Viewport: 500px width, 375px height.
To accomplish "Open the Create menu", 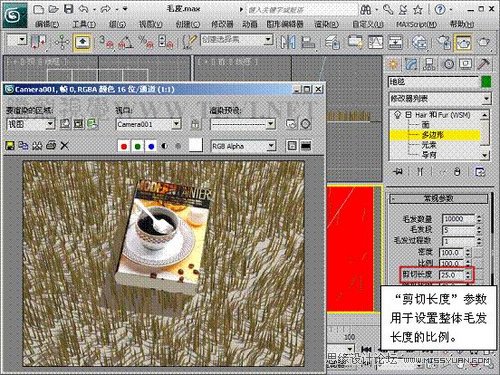I will tap(188, 24).
